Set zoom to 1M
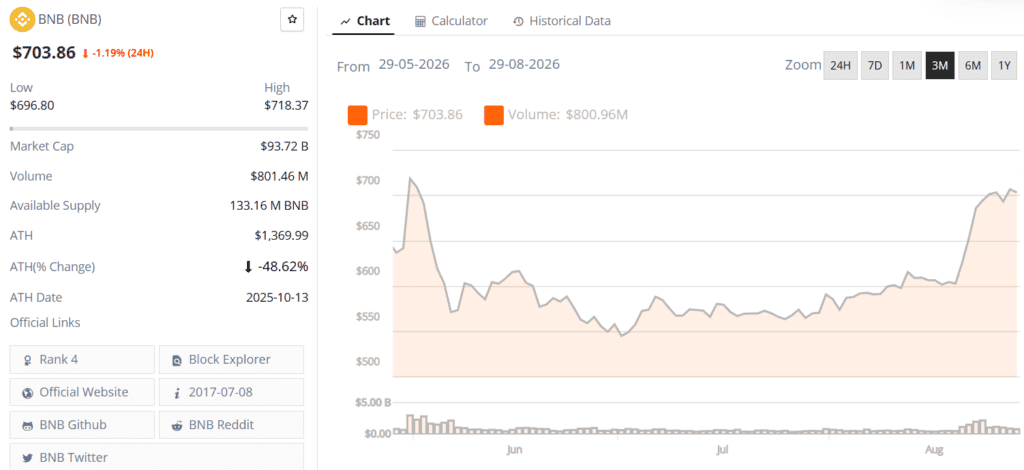Viewport: 1024px width, 470px height. click(x=907, y=65)
